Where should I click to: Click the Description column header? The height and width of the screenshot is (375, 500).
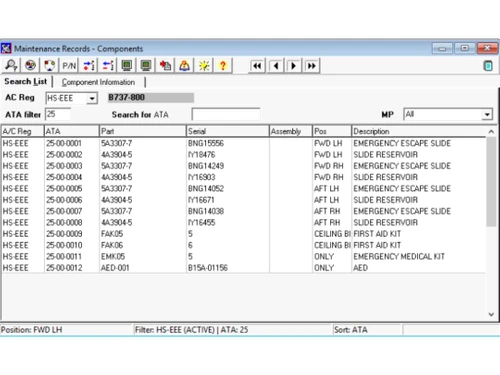pos(419,131)
